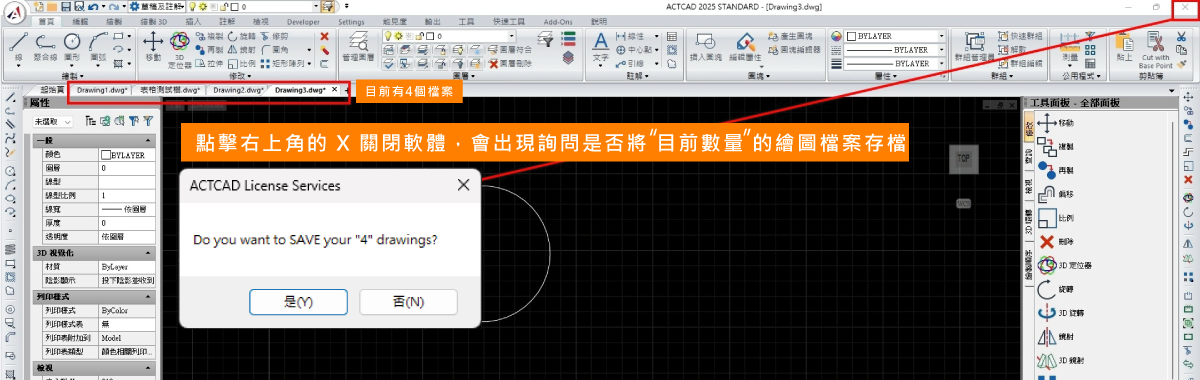
Task: Toggle the layer lightbulb on/off in ribbon
Action: (x=388, y=36)
